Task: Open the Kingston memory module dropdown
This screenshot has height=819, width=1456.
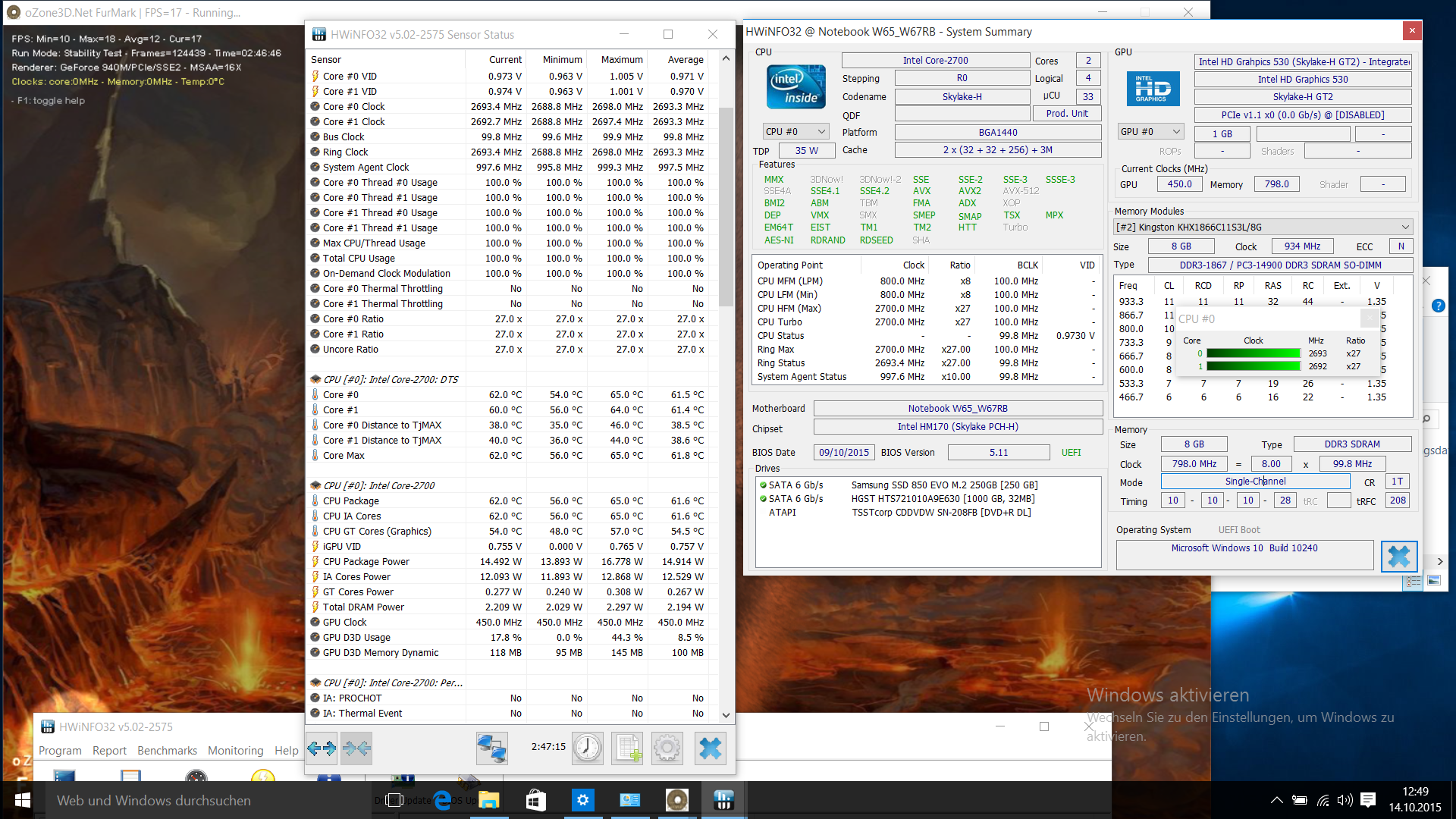Action: tap(1263, 227)
